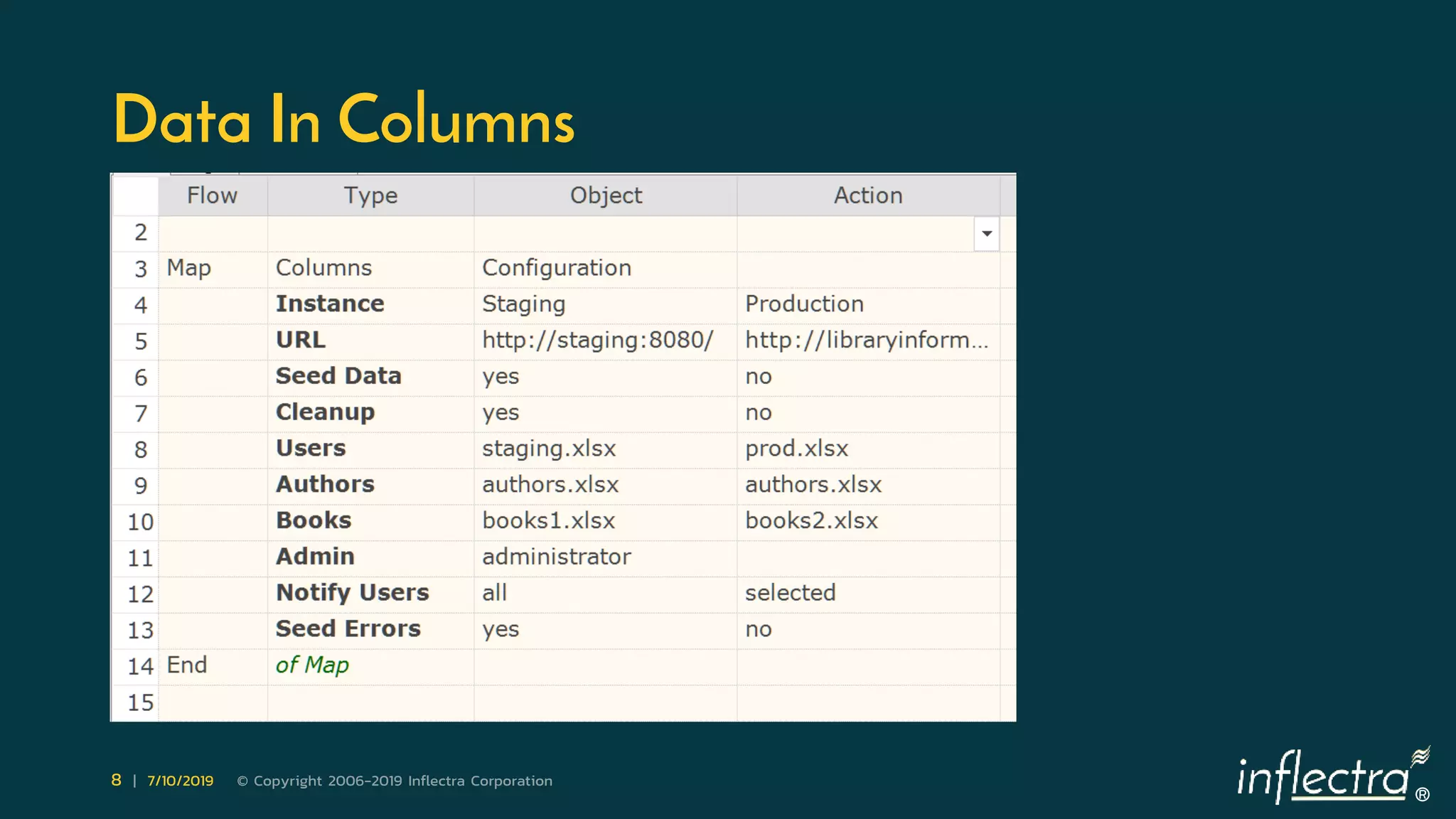The width and height of the screenshot is (1456, 819).
Task: Click the 'administrator' cell
Action: click(x=606, y=559)
